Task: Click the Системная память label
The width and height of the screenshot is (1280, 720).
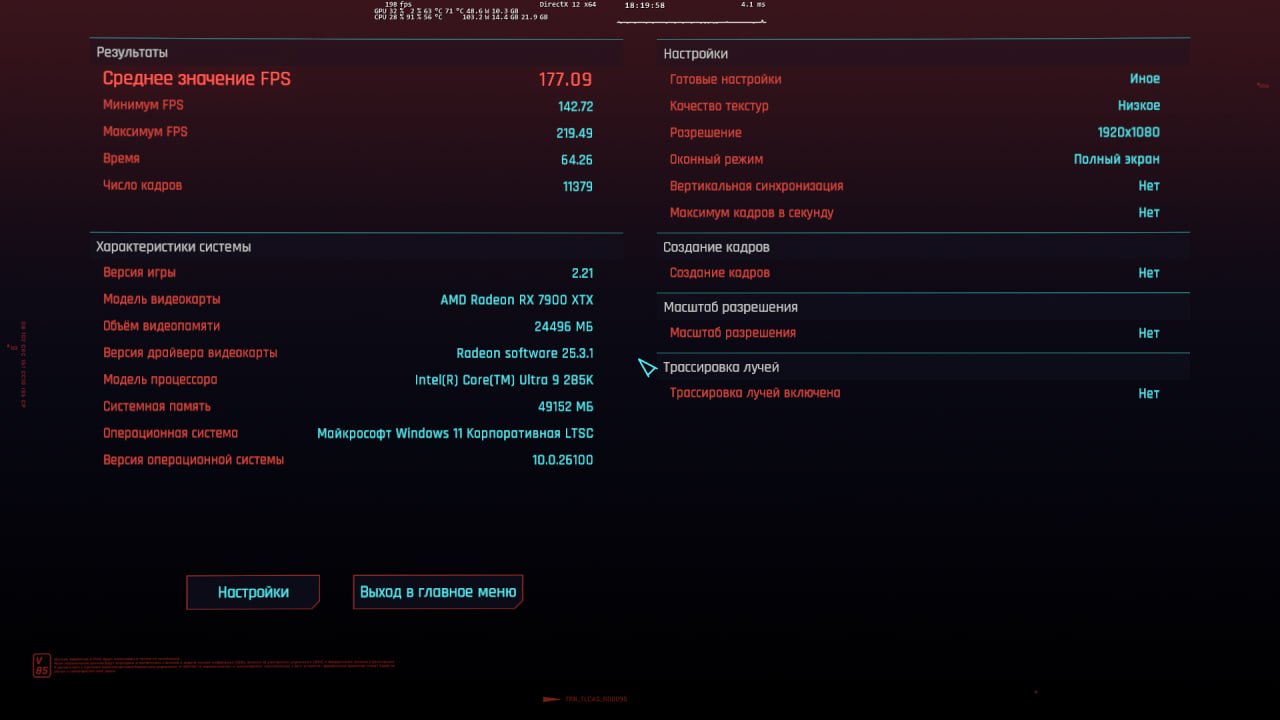Action: (157, 406)
